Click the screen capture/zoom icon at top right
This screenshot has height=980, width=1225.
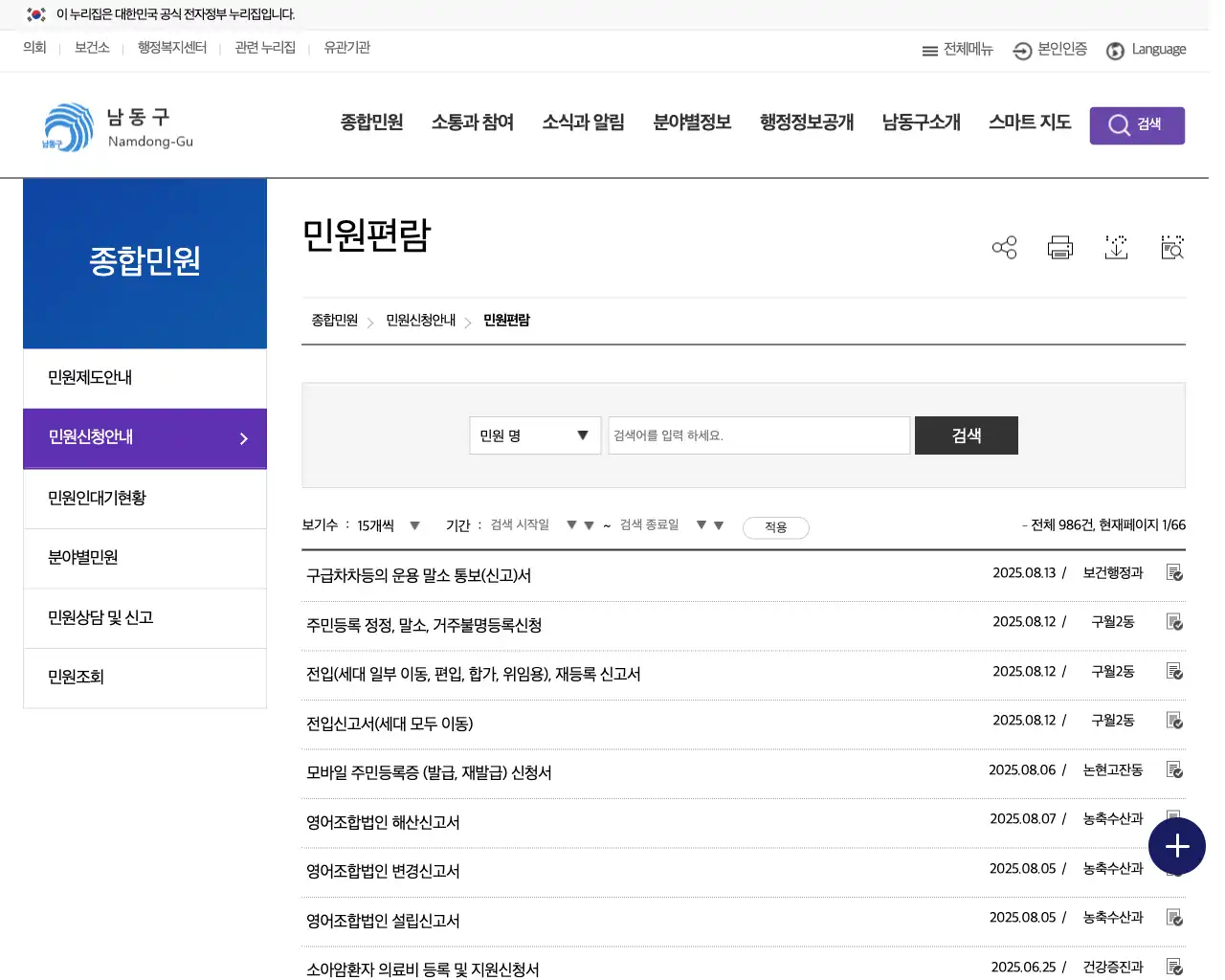(1171, 247)
